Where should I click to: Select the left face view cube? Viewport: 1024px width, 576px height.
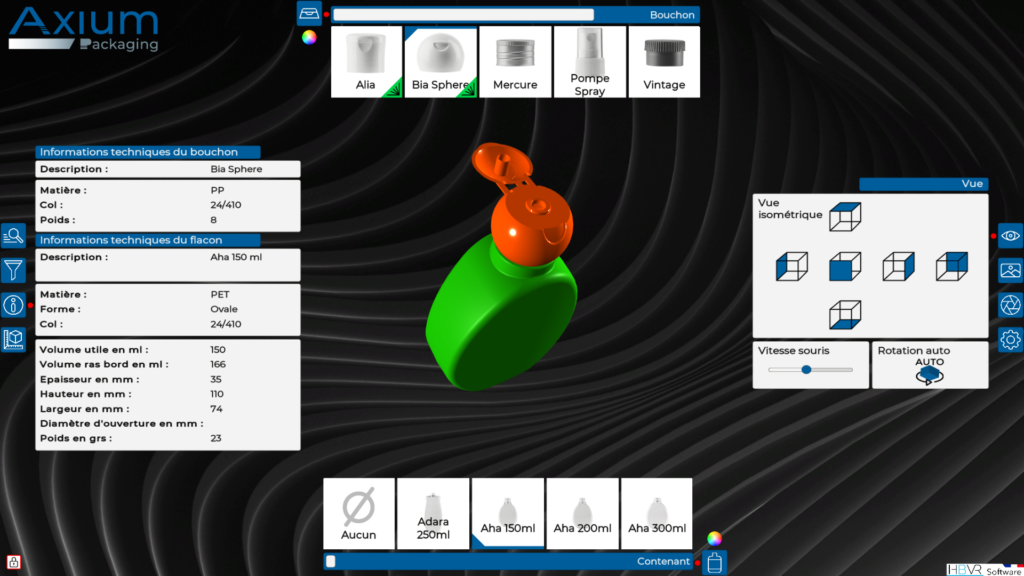tap(792, 266)
